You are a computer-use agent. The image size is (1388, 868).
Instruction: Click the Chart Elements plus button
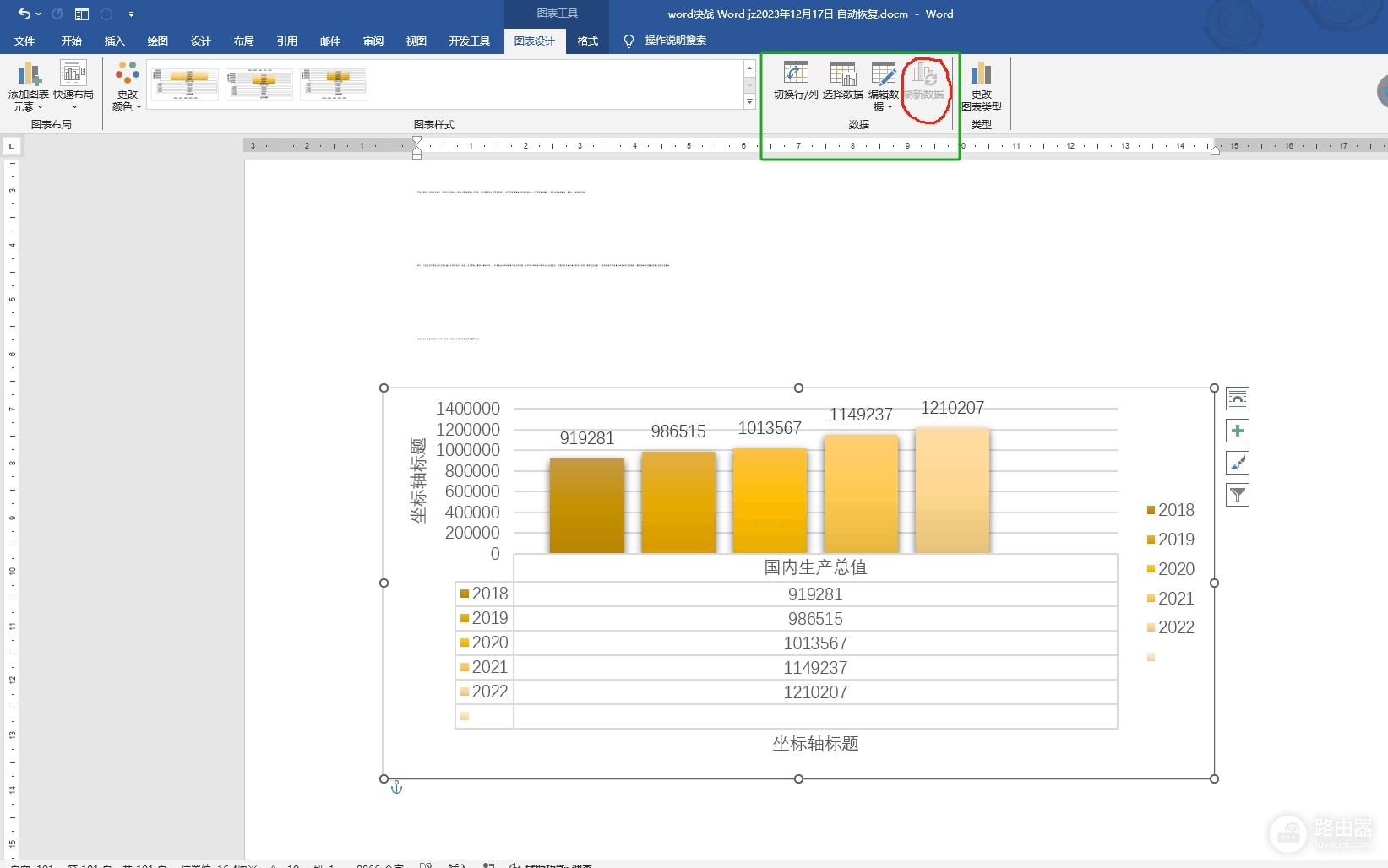[1237, 431]
